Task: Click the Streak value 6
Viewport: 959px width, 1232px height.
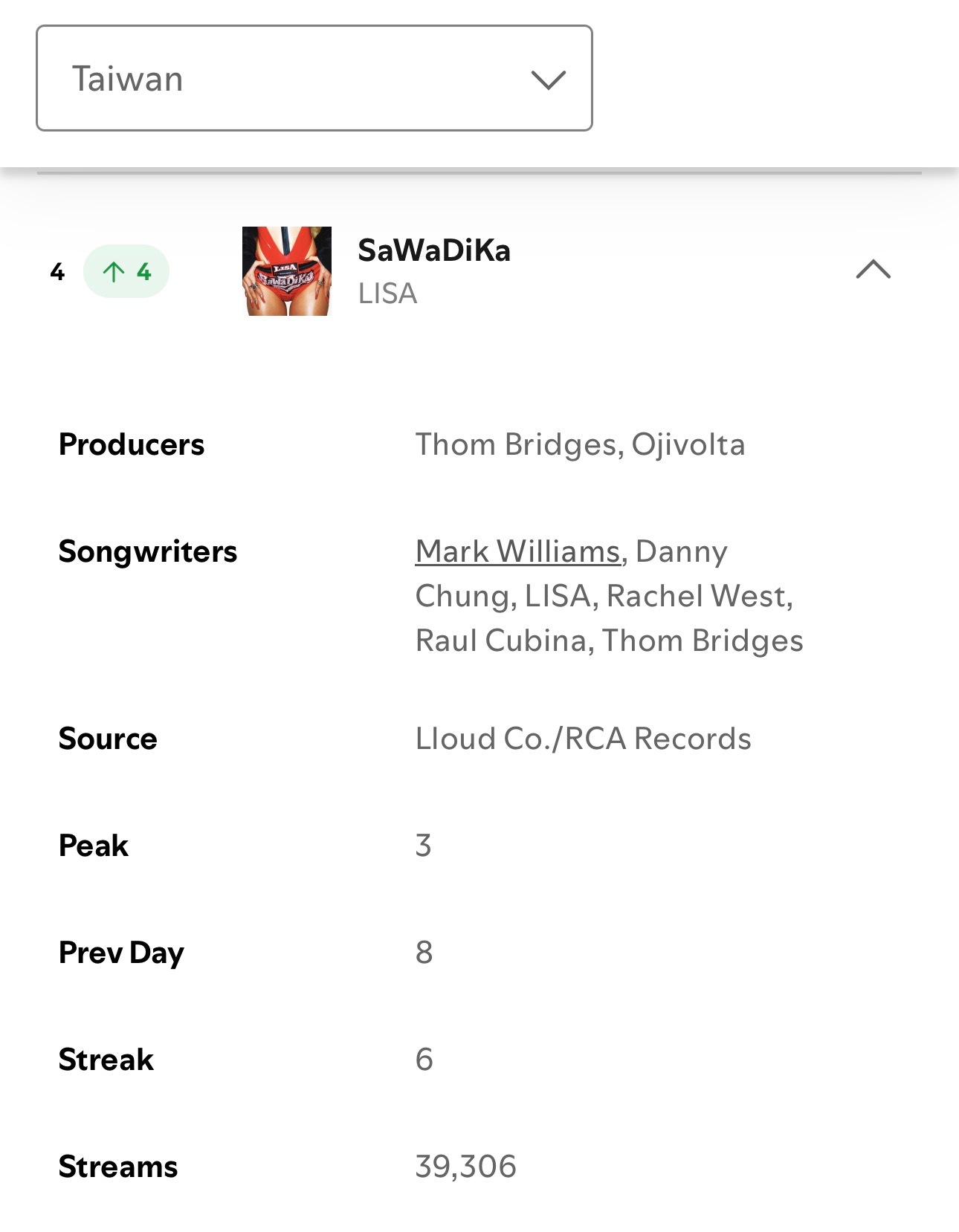Action: (424, 1060)
